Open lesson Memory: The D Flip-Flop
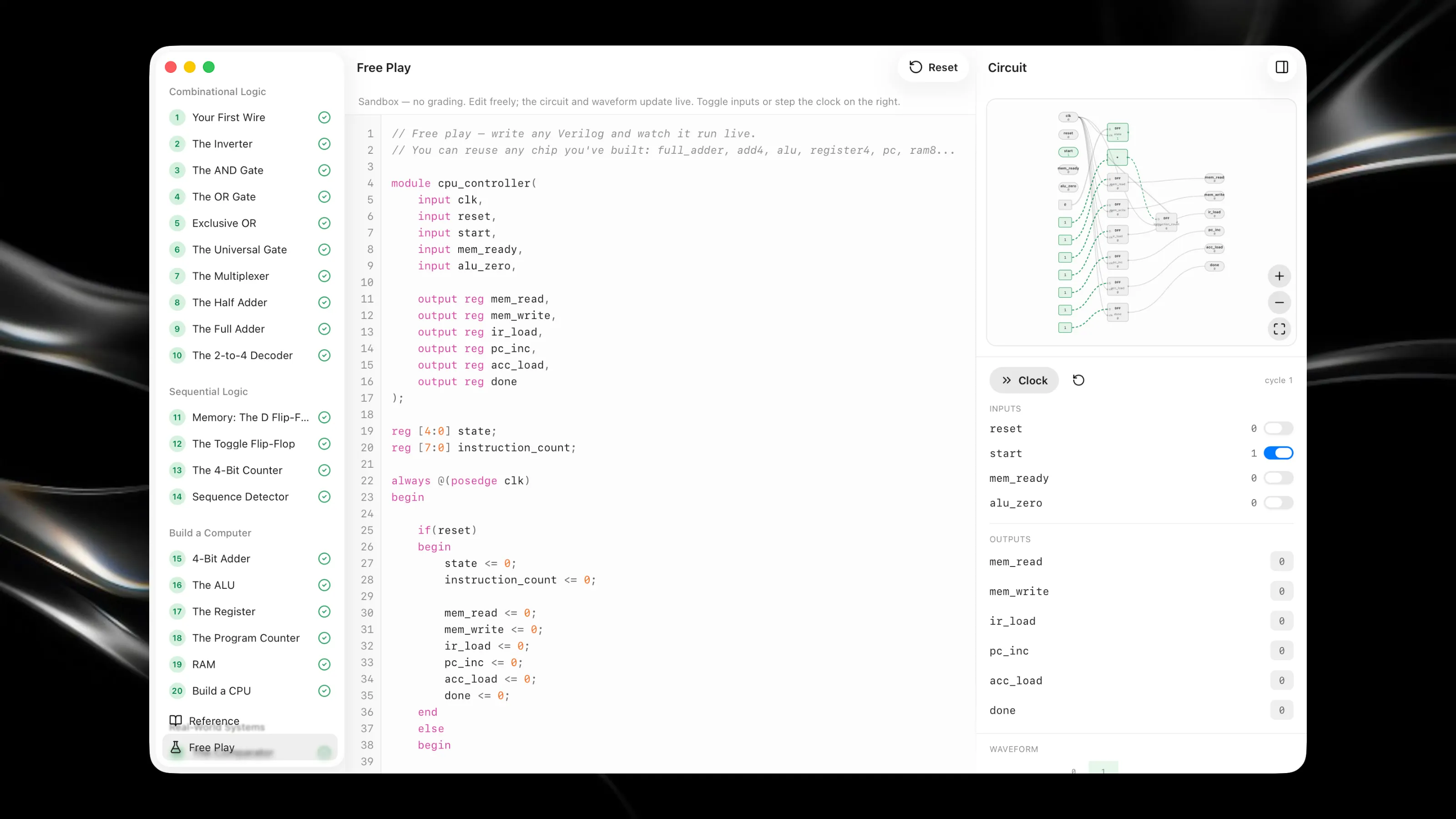This screenshot has height=819, width=1456. click(249, 418)
